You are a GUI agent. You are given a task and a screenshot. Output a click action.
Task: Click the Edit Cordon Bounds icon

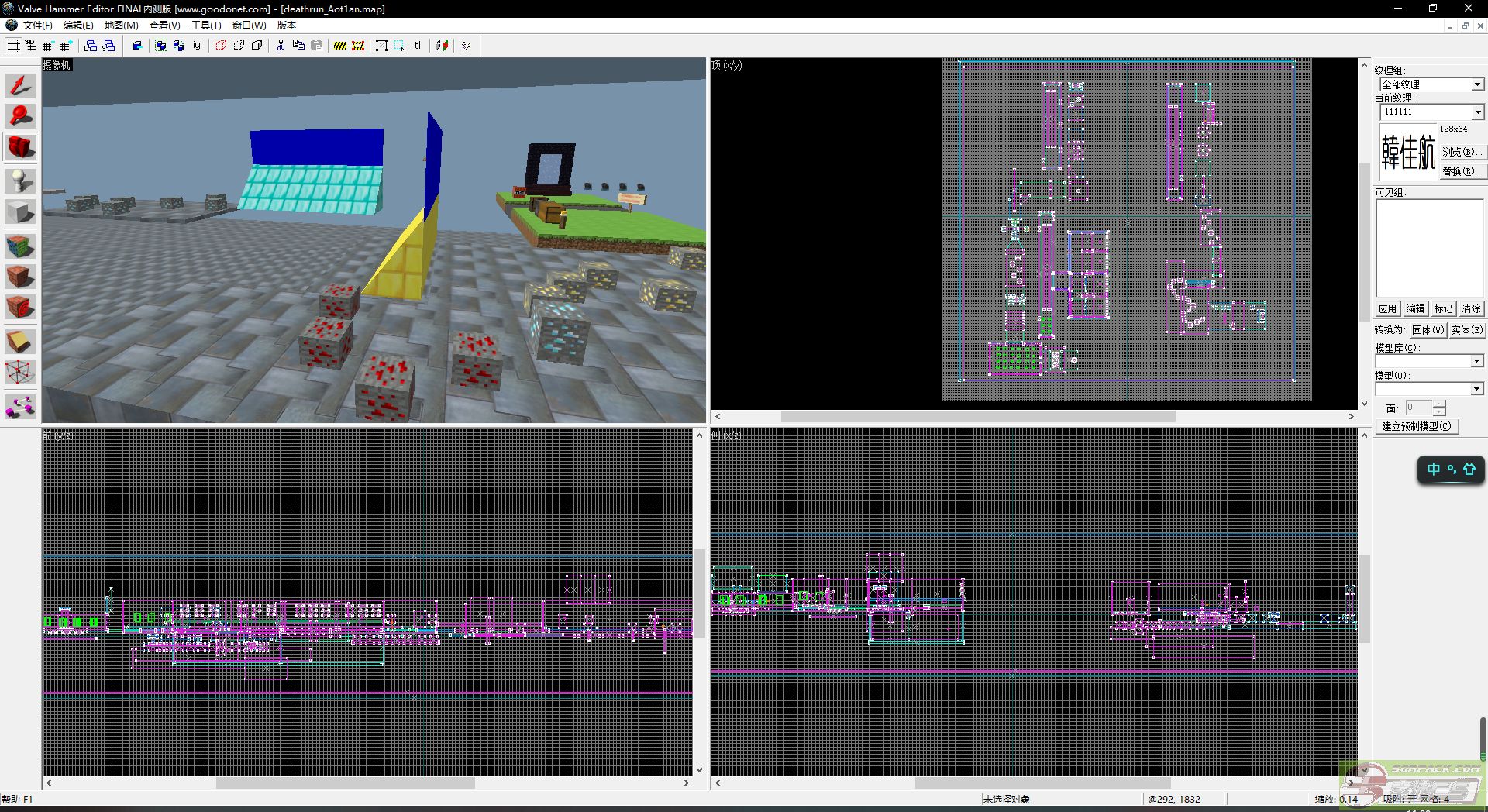click(358, 46)
